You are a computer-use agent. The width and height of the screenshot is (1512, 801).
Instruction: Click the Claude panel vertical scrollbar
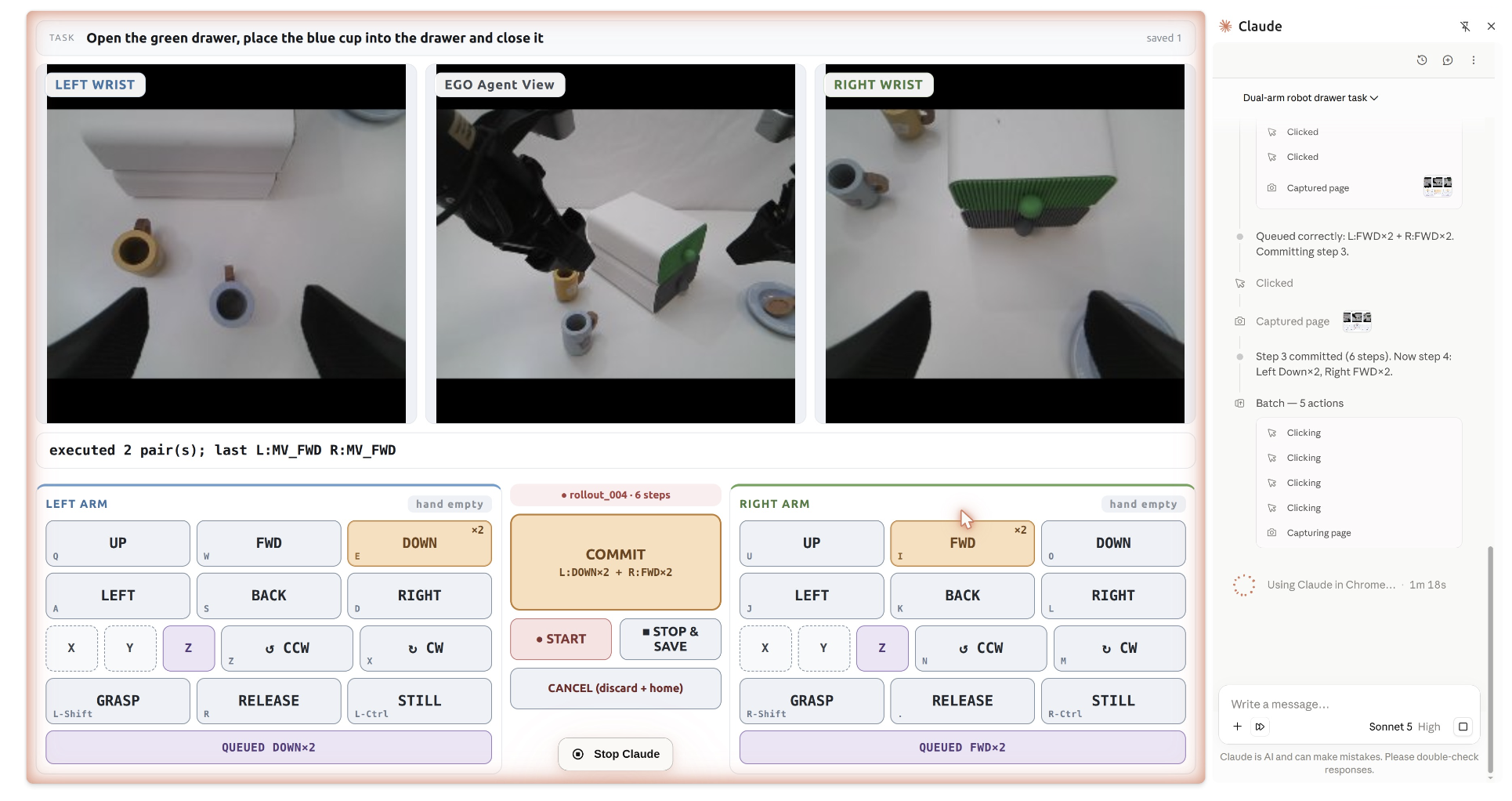(1490, 661)
